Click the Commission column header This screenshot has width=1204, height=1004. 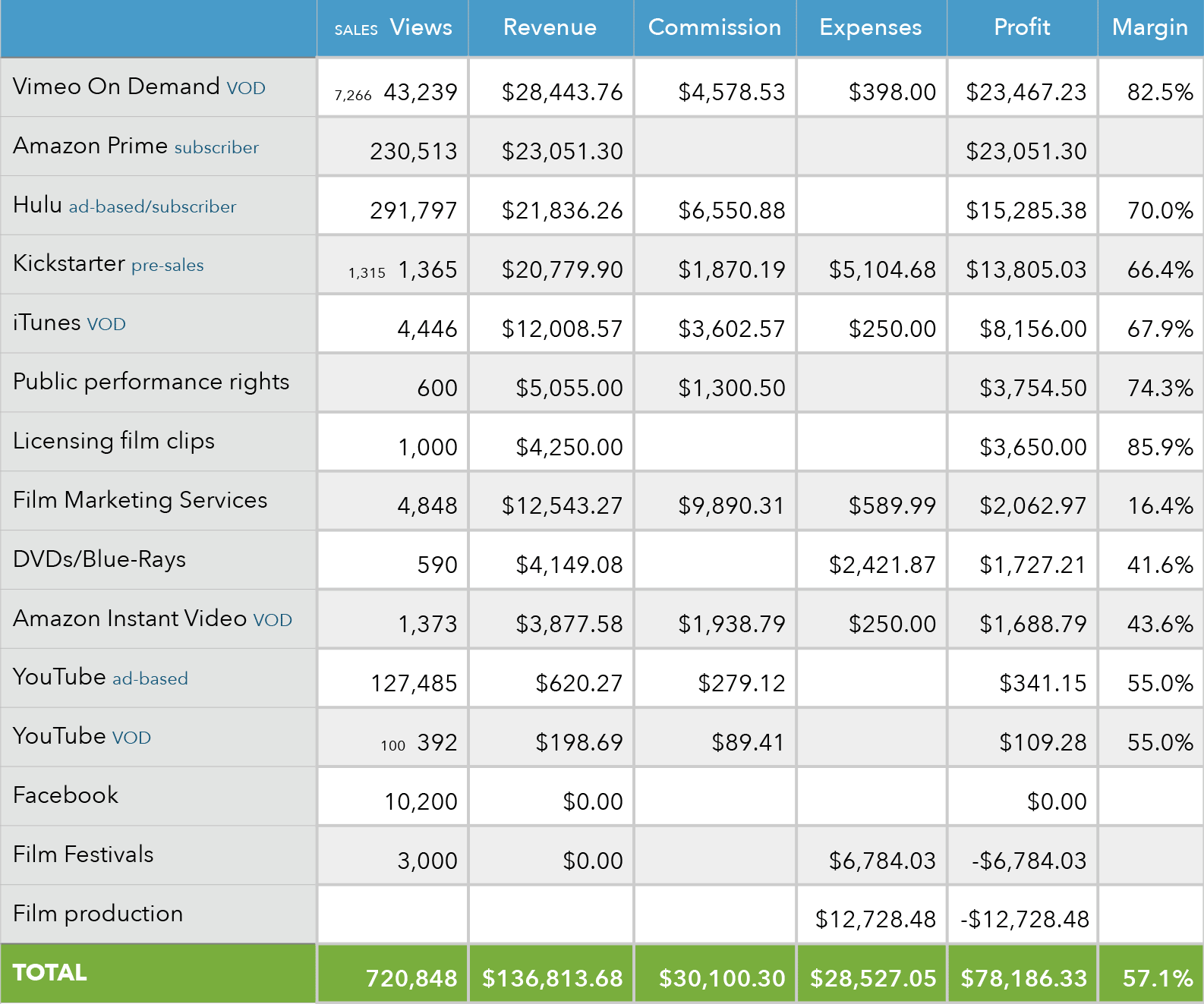715,28
